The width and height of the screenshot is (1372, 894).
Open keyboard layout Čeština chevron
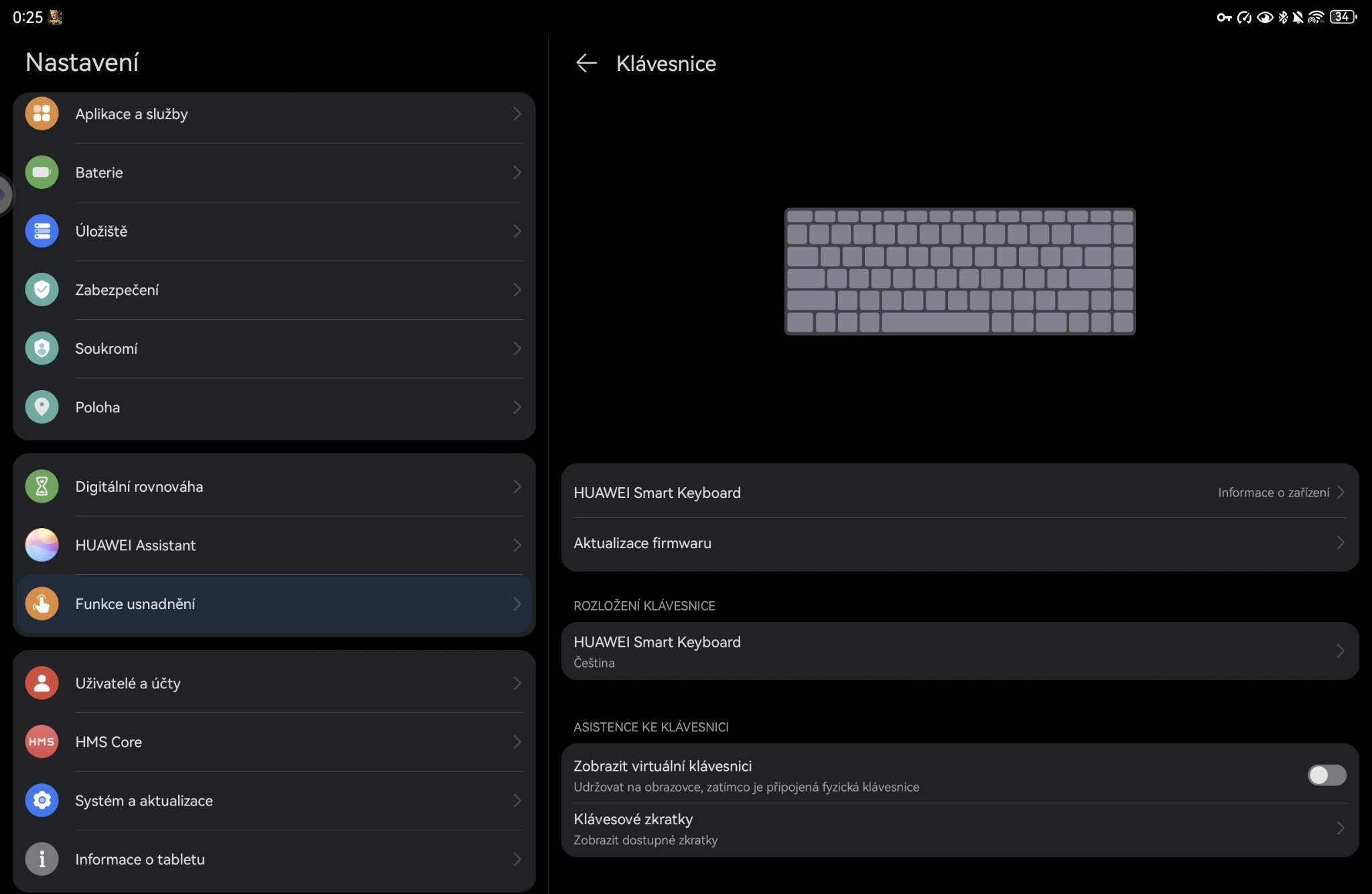(1340, 651)
